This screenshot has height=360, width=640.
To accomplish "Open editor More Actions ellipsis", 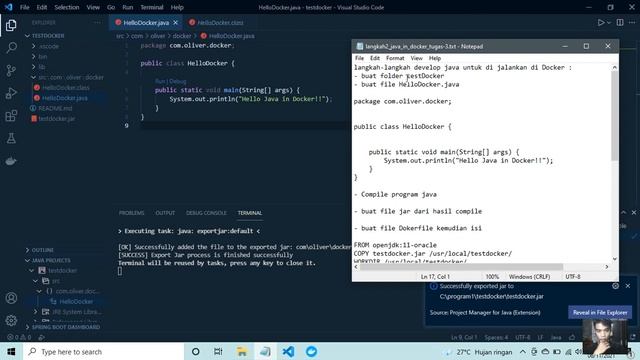I will pos(632,22).
